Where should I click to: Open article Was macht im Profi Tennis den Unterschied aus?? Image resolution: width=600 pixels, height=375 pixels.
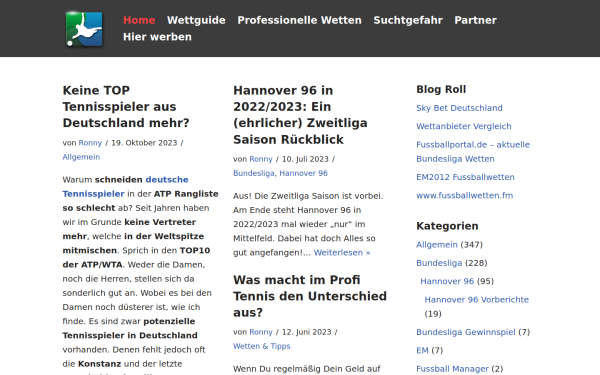(310, 296)
